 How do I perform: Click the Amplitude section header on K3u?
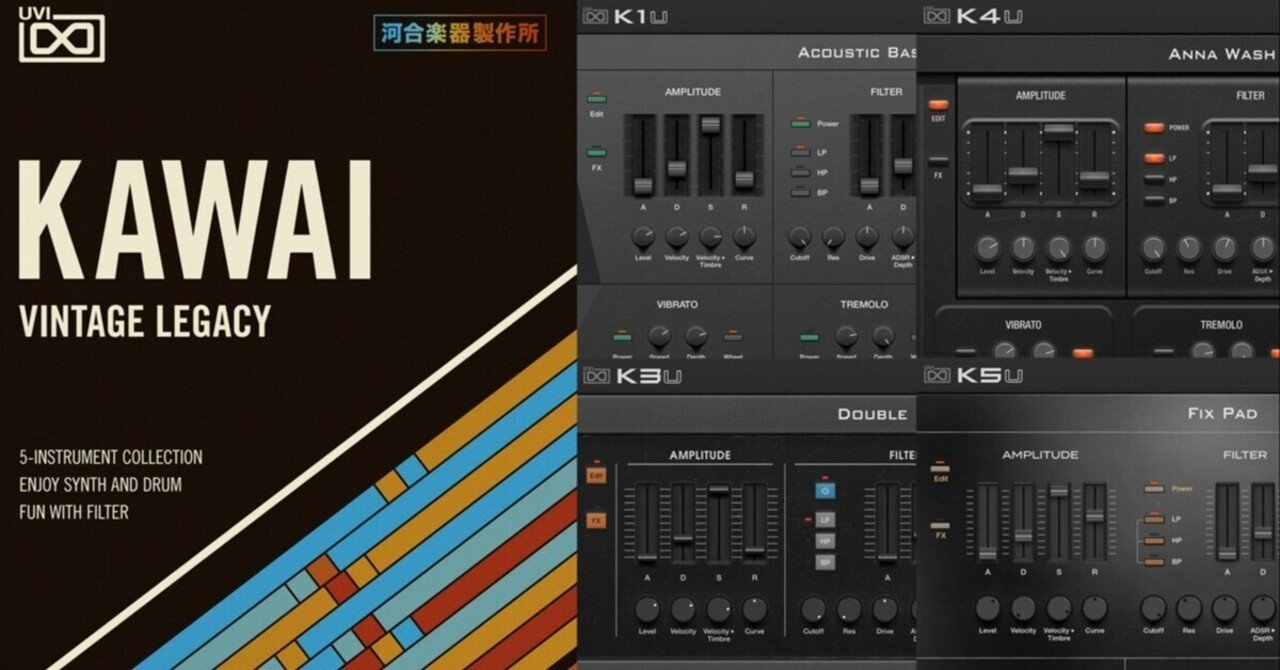[x=700, y=453]
